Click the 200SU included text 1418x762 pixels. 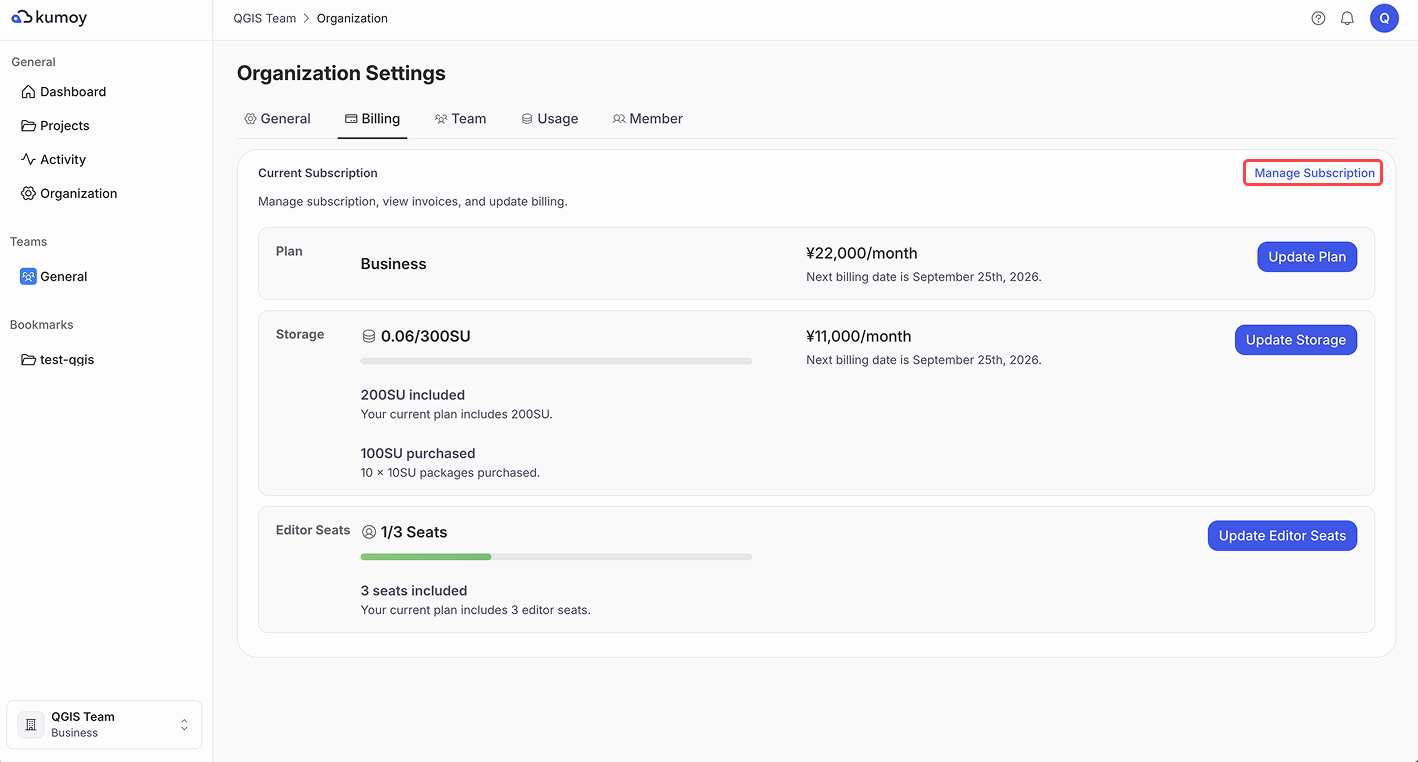point(413,395)
